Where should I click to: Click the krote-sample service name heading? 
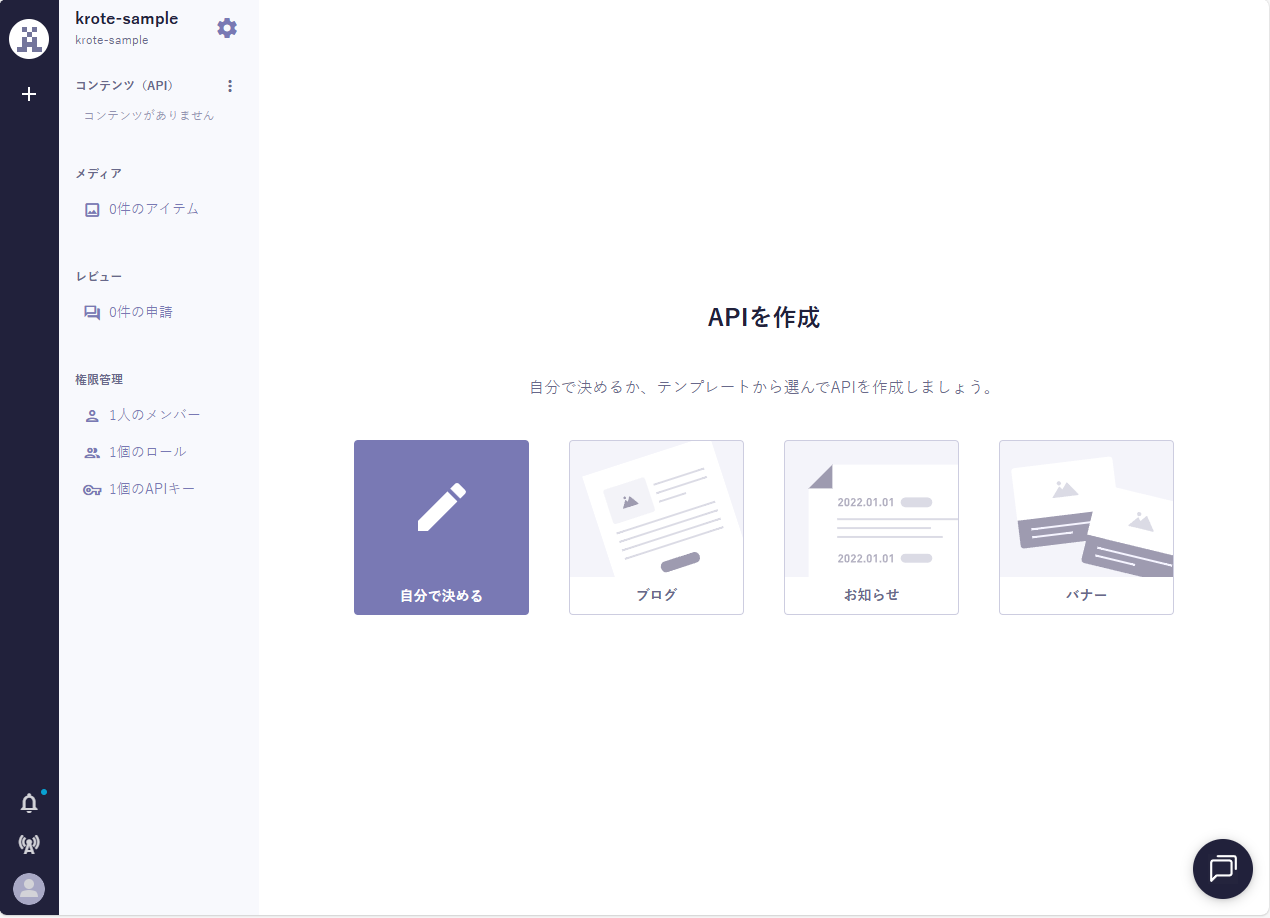127,18
